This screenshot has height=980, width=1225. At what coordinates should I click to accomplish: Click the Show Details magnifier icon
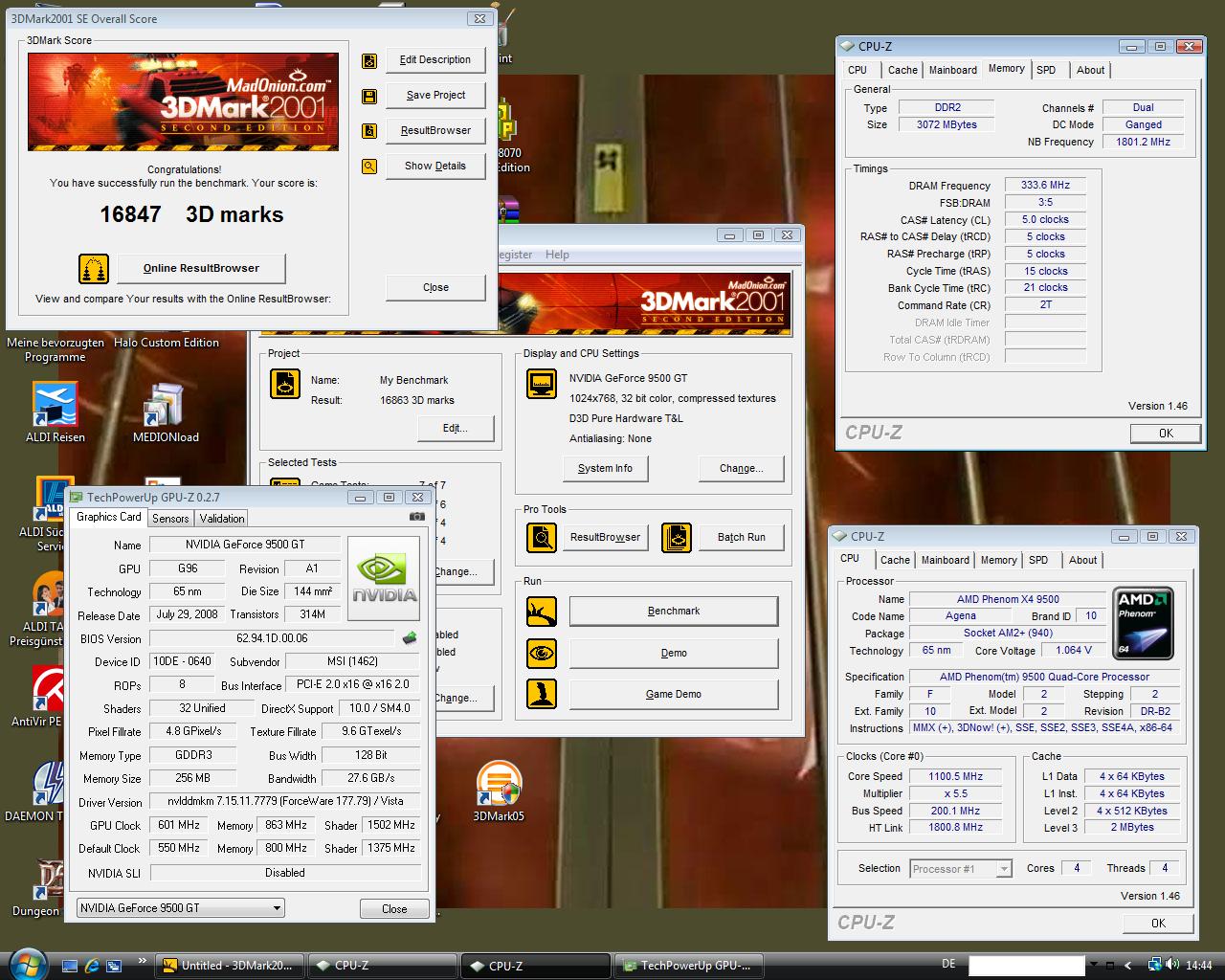tap(369, 167)
